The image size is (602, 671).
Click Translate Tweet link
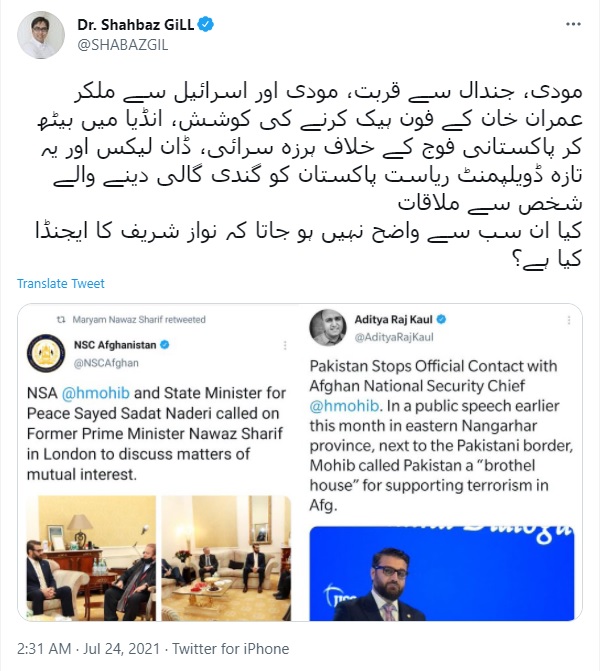(60, 283)
